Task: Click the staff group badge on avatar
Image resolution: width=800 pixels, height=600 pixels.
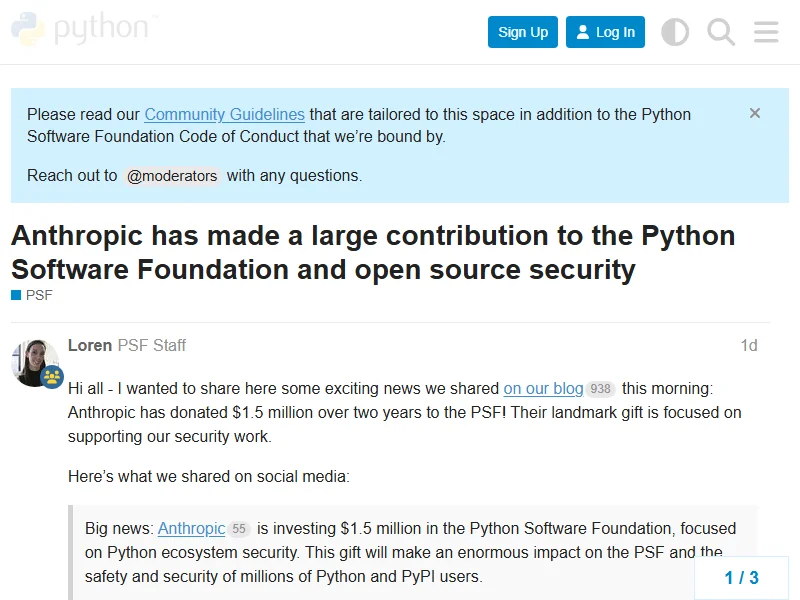Action: (52, 377)
